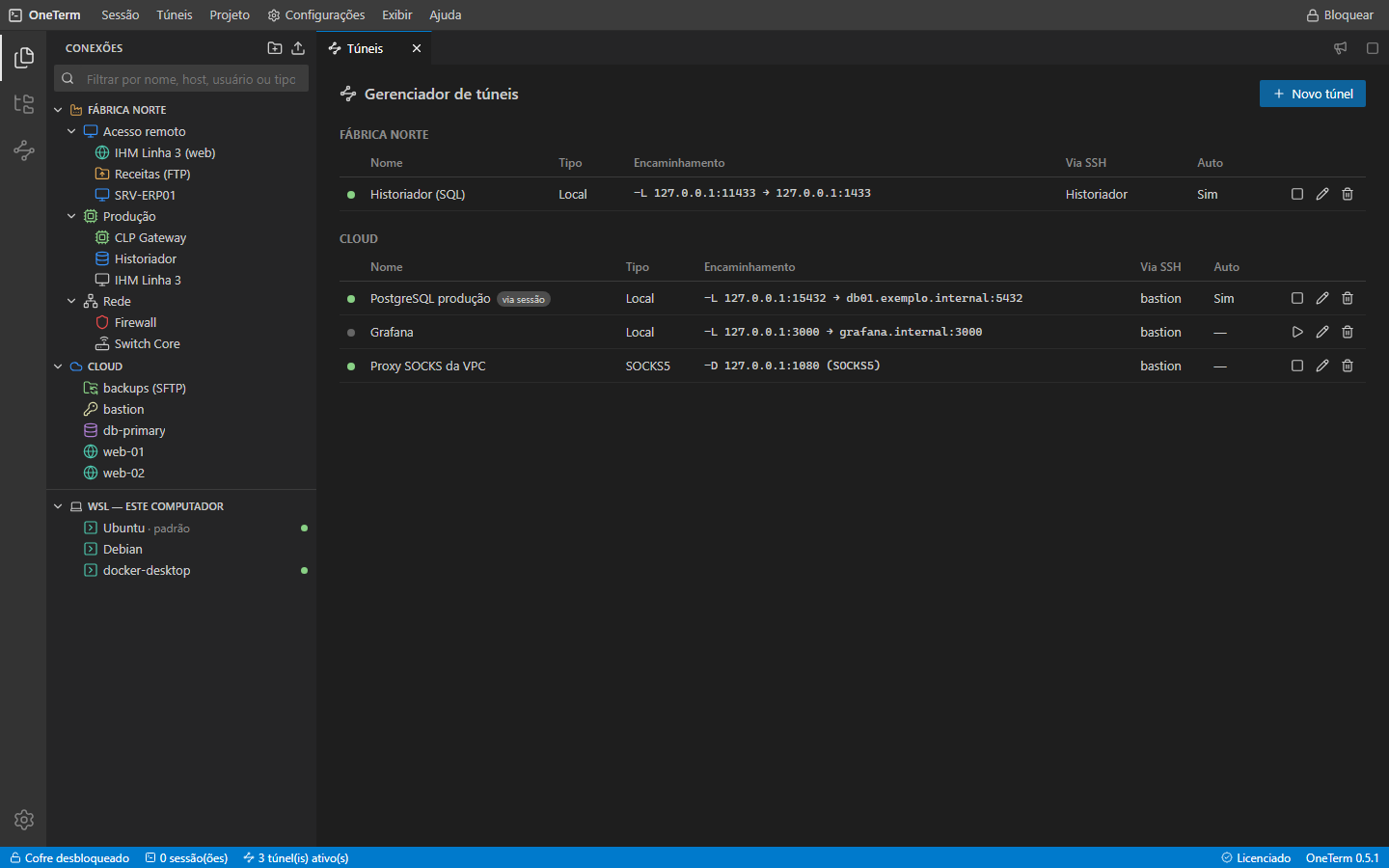The height and width of the screenshot is (868, 1389).
Task: Close the Túneis tab
Action: click(417, 48)
